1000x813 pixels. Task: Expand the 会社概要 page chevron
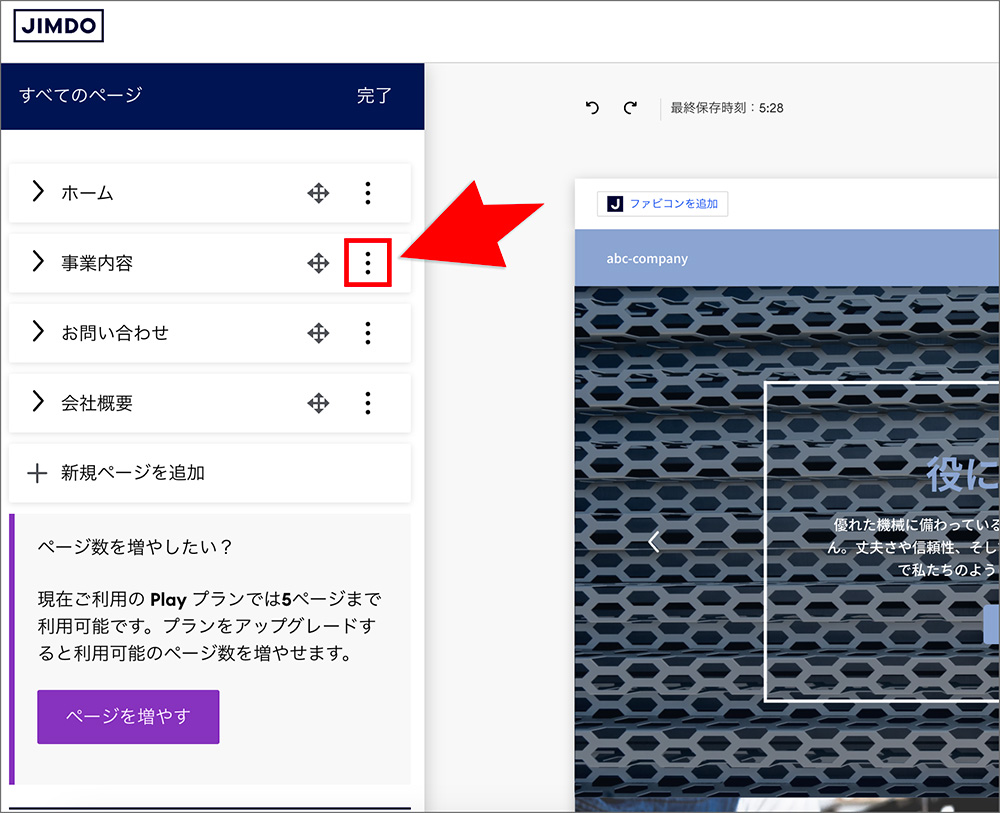(38, 401)
